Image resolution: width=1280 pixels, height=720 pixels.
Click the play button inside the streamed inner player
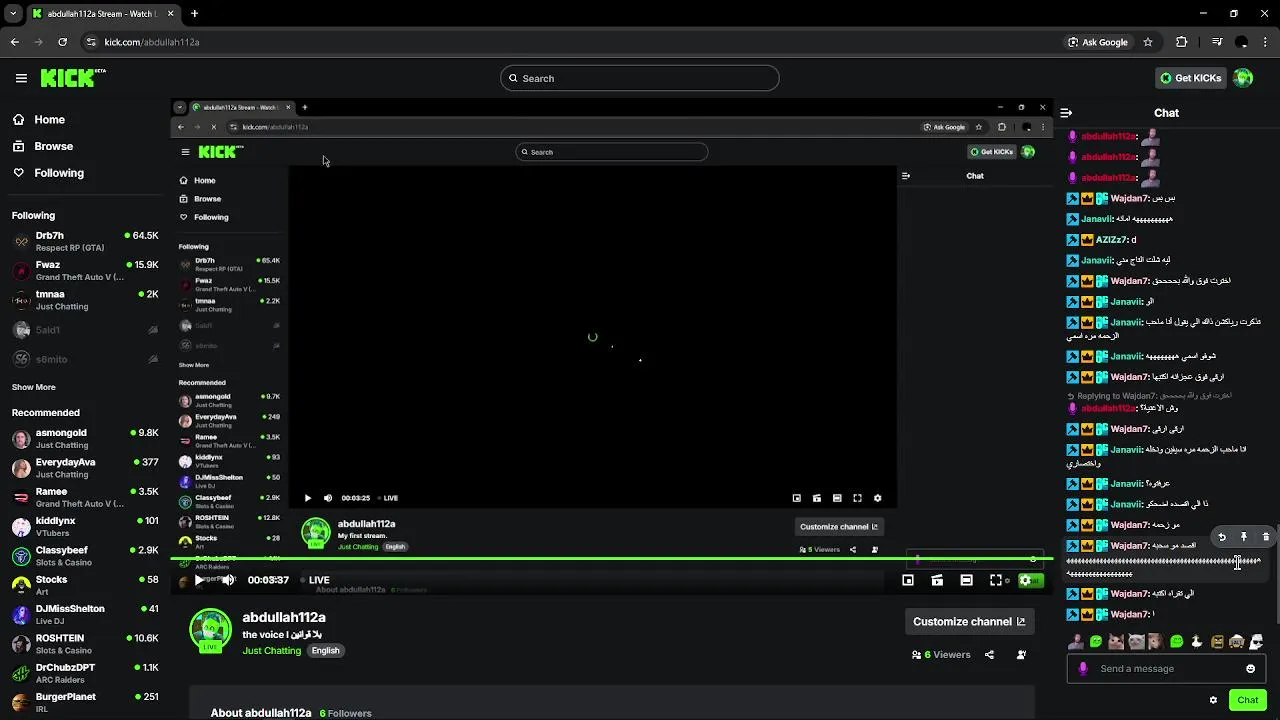307,498
